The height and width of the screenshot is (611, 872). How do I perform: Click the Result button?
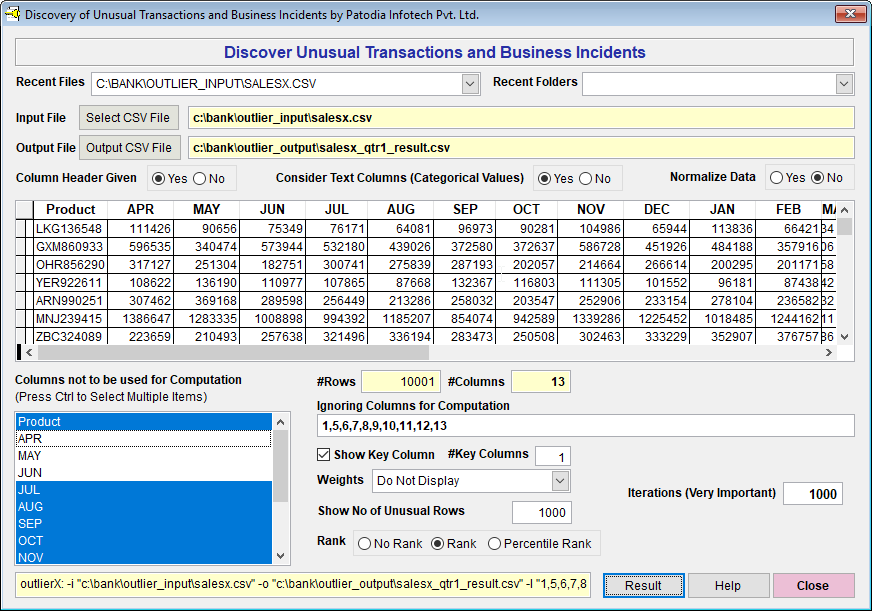tap(643, 586)
